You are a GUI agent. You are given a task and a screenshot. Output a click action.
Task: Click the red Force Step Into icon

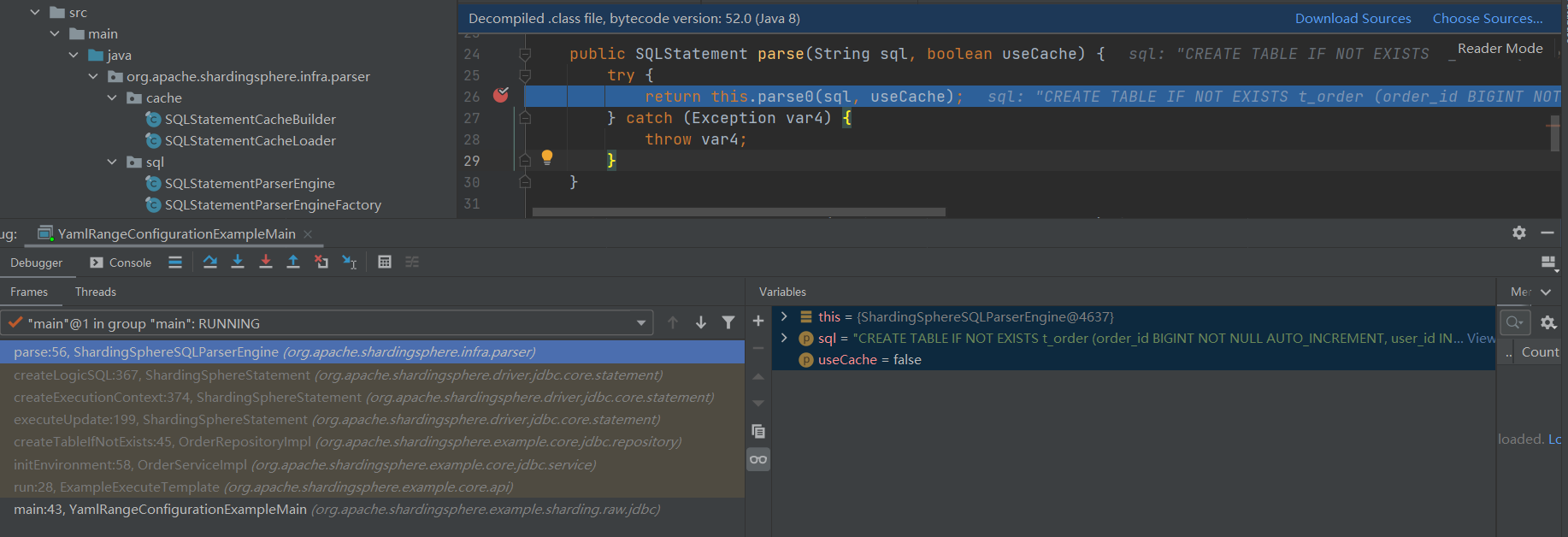point(266,263)
